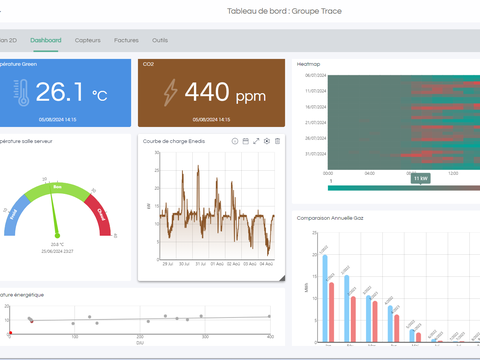Open calendar date picker on Enedis widget
The width and height of the screenshot is (480, 360).
coord(245,141)
